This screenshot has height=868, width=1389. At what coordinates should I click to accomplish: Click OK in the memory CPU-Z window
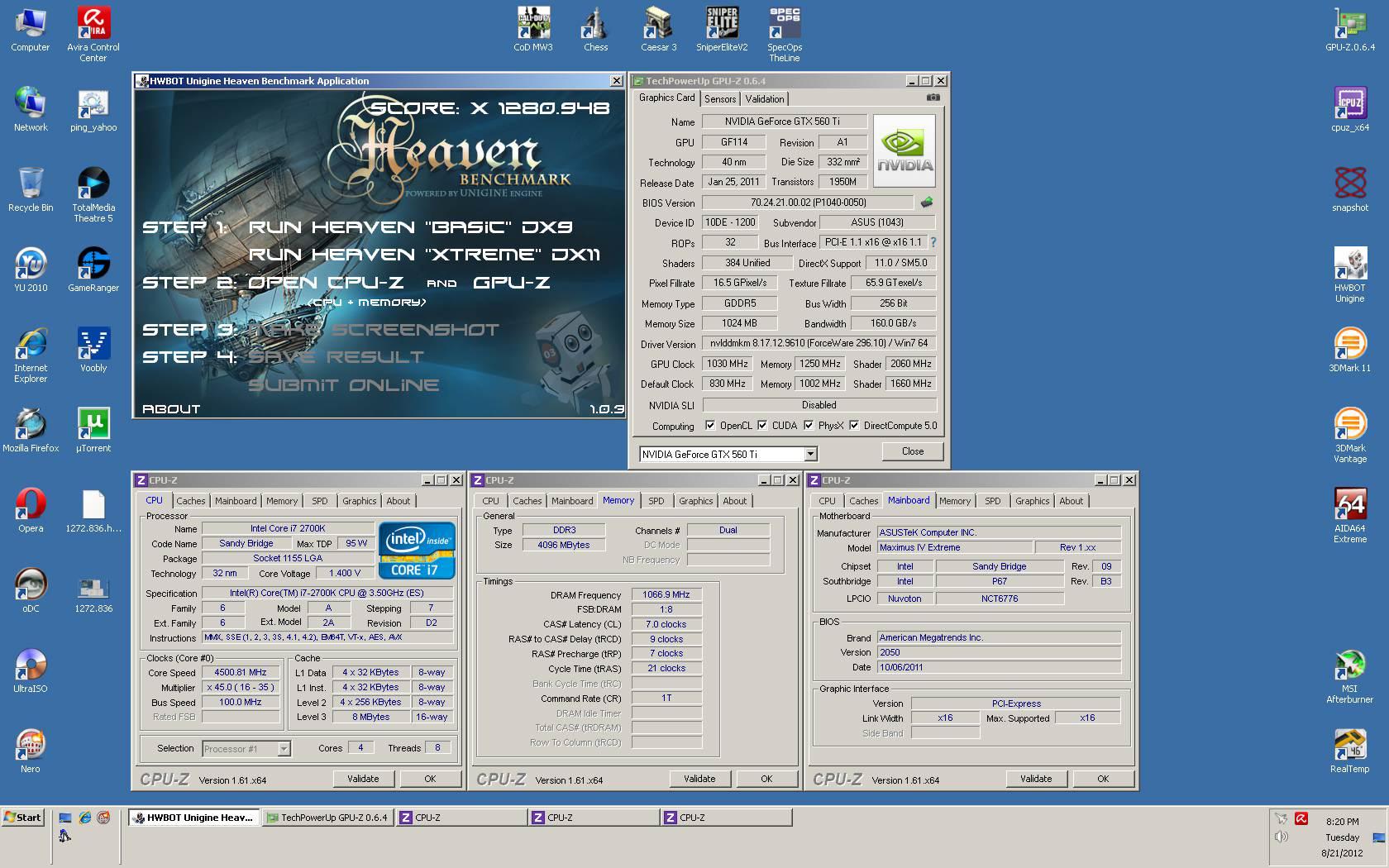click(766, 779)
